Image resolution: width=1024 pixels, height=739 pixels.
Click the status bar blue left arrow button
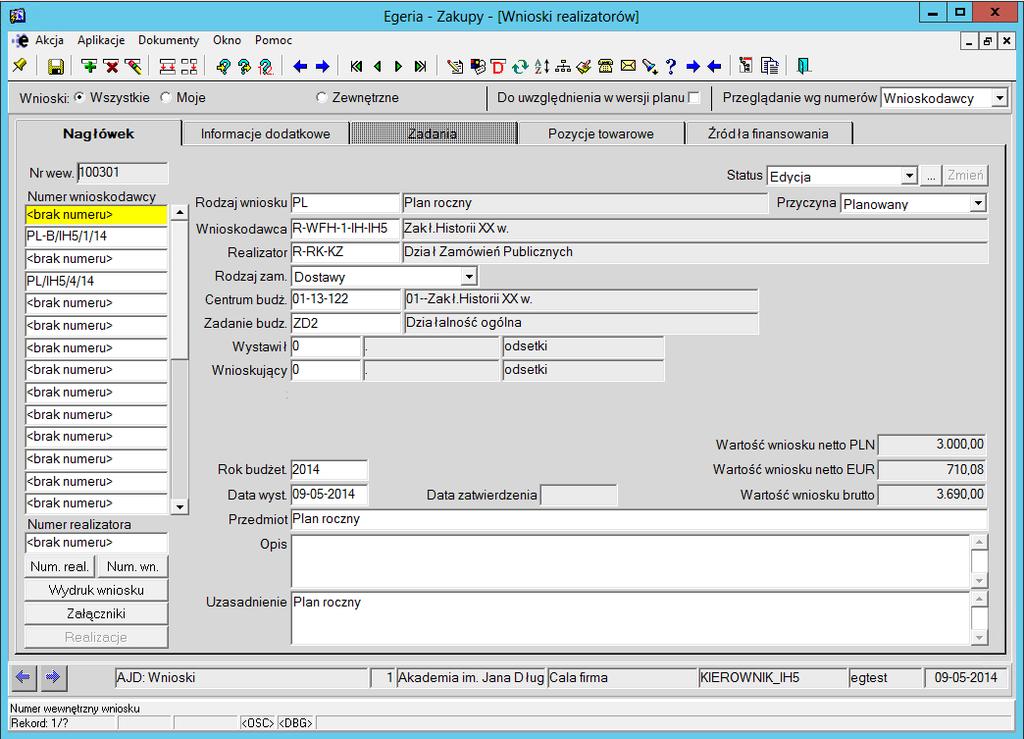23,677
